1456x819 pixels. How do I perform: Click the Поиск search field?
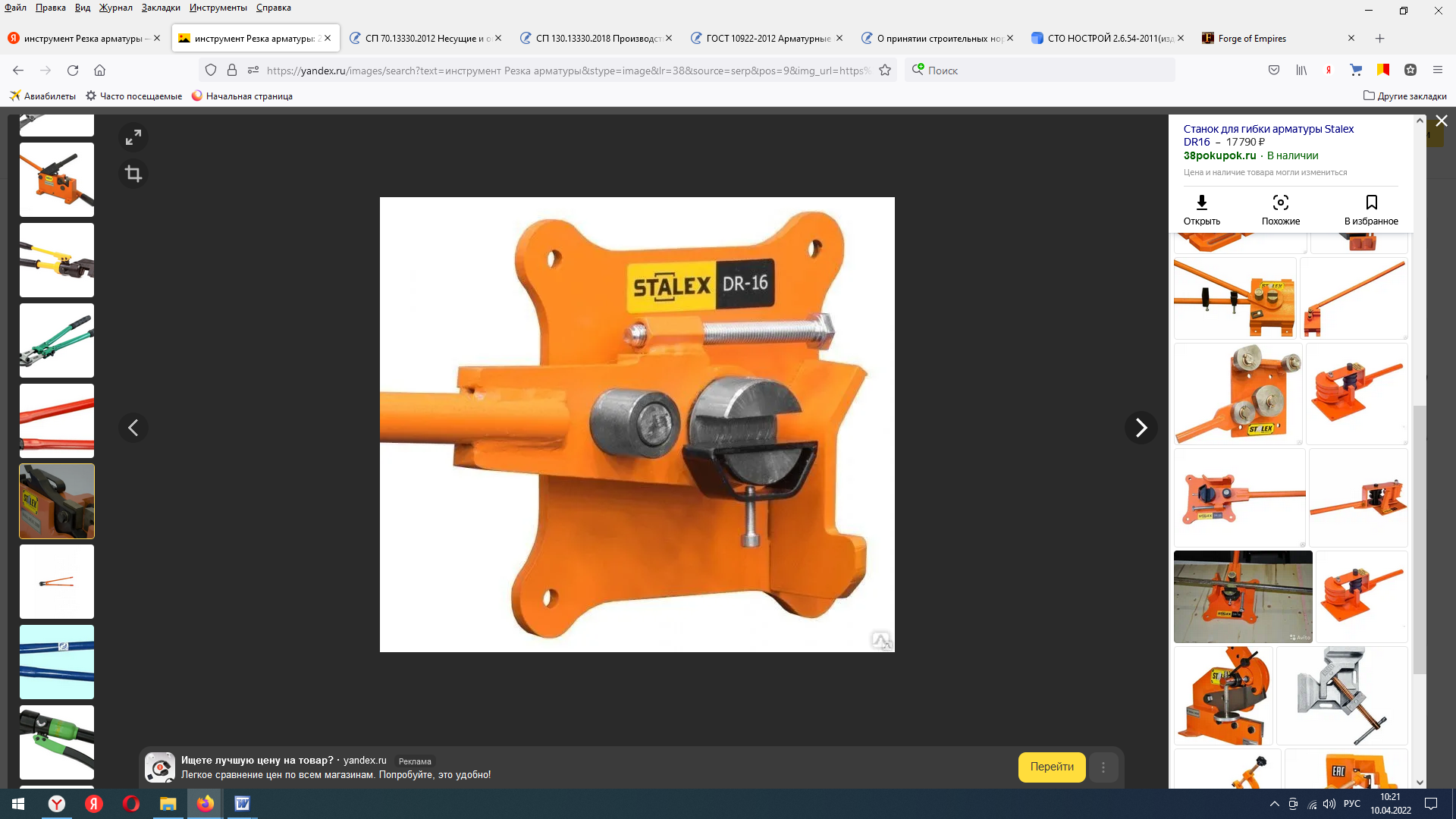point(1040,71)
